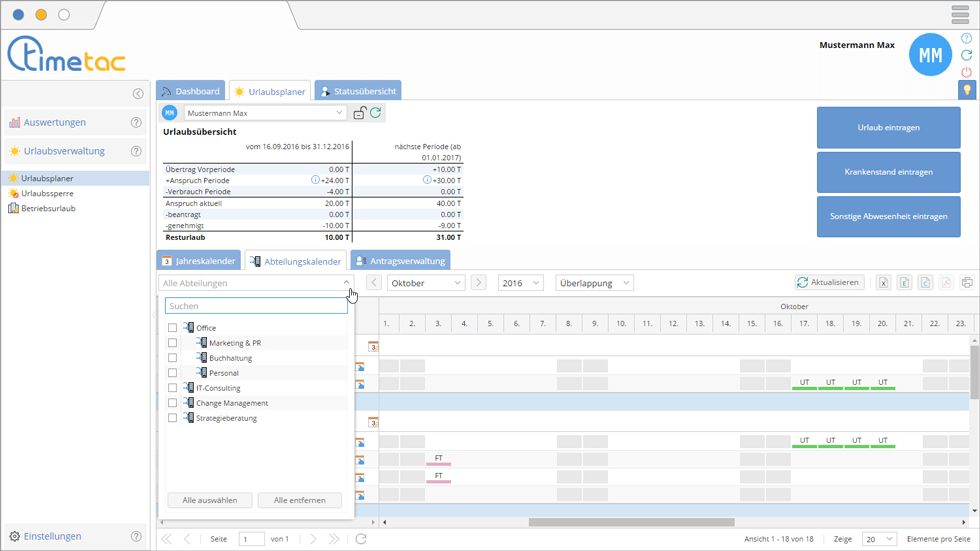980x551 pixels.
Task: Collapse the left sidebar arrow icon
Action: [x=138, y=94]
